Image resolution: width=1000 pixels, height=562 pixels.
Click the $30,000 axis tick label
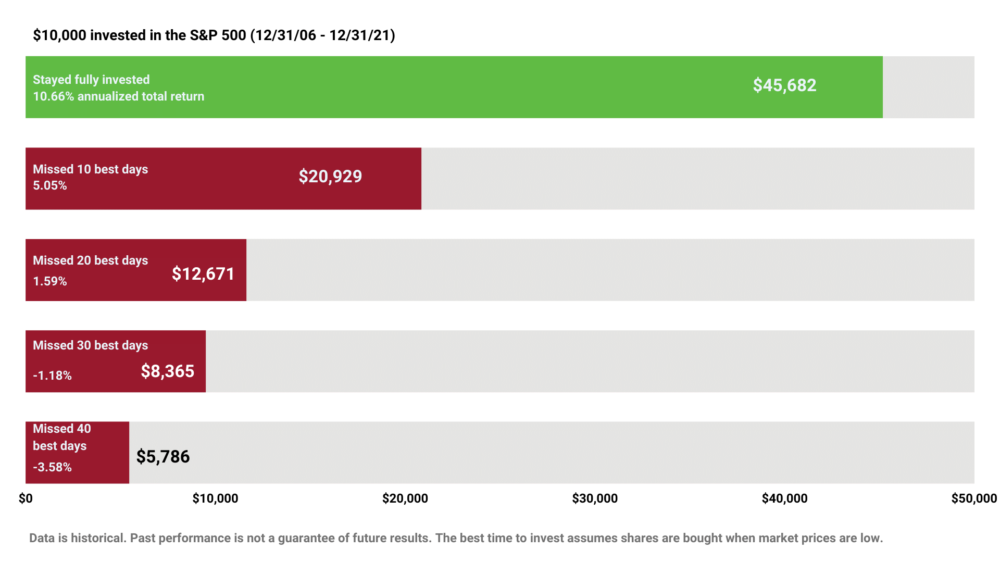tap(594, 498)
